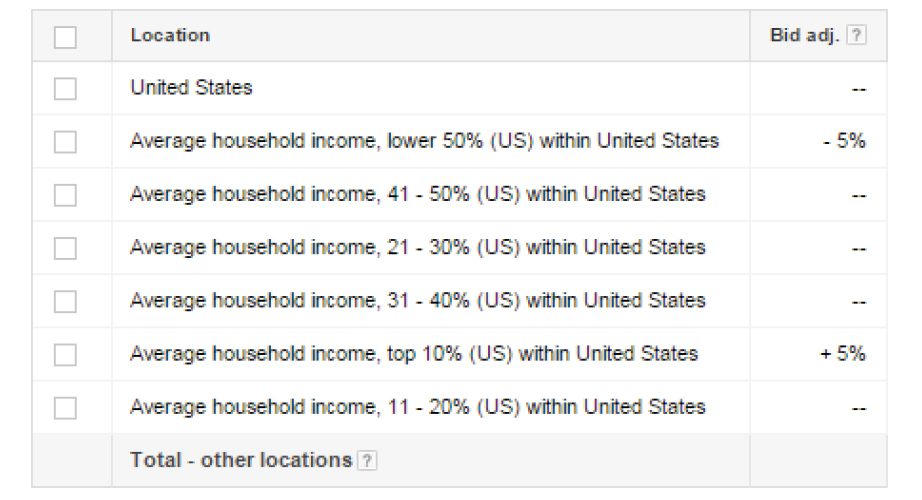Toggle the select-all checkbox in header row

[x=65, y=37]
